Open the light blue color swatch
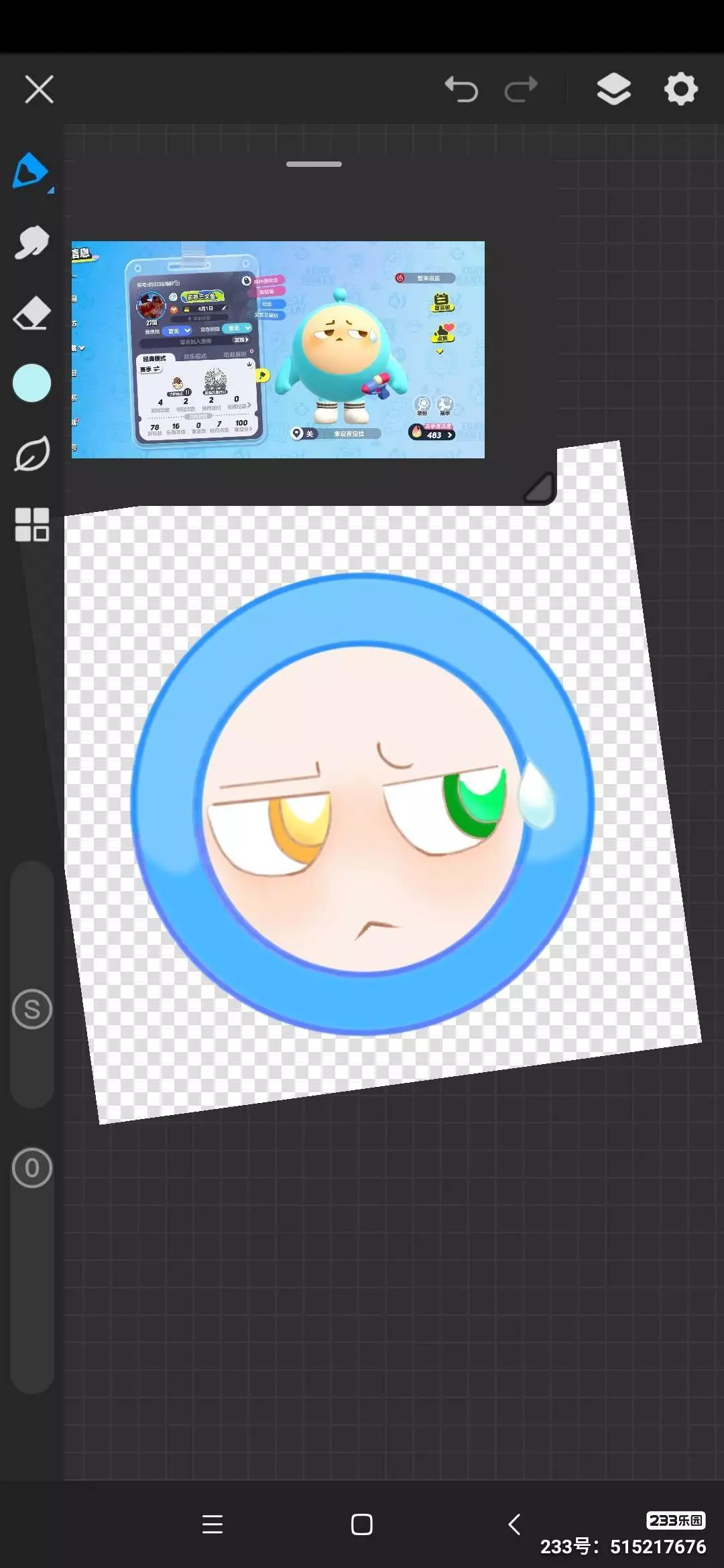 (x=32, y=383)
